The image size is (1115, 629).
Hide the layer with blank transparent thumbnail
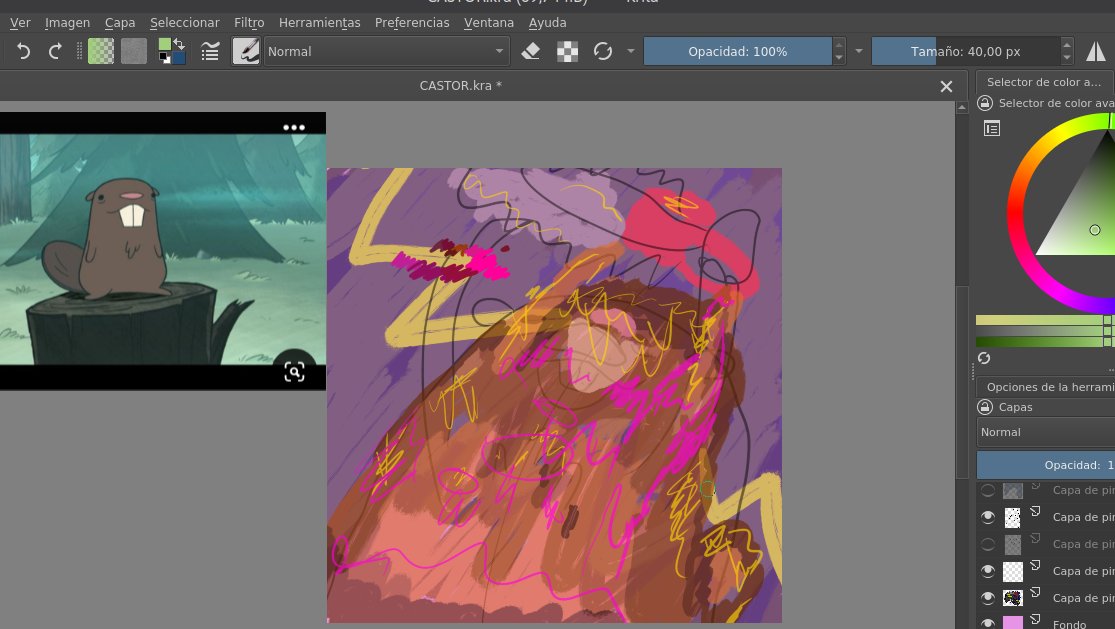click(988, 571)
